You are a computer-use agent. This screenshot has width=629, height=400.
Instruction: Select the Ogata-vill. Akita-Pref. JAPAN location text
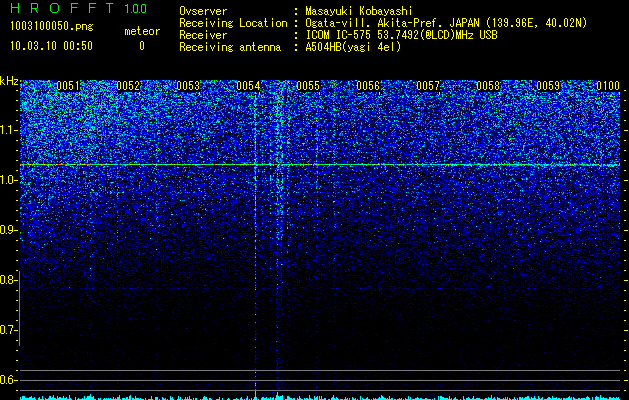(x=446, y=23)
